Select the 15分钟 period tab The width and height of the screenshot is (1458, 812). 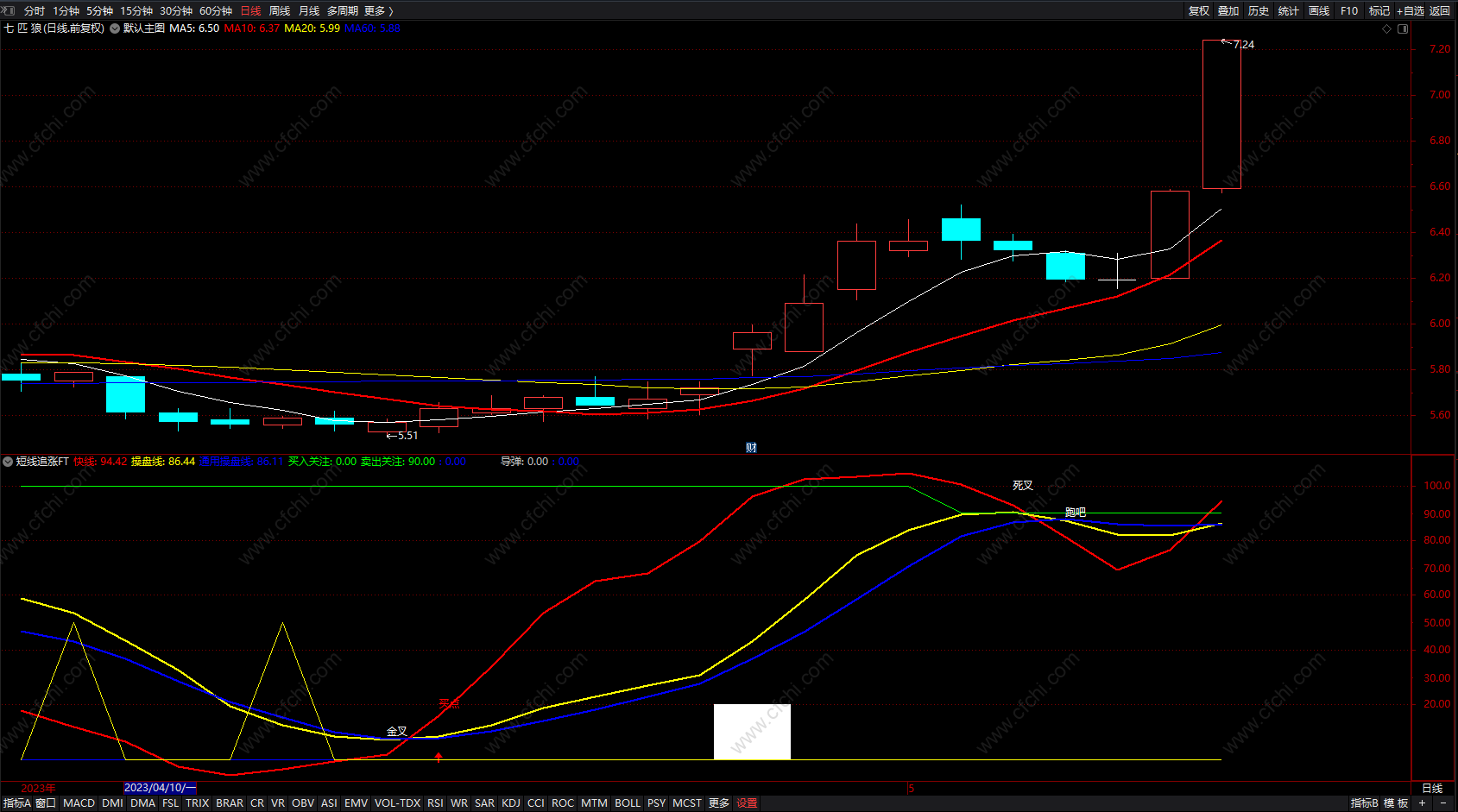click(136, 10)
